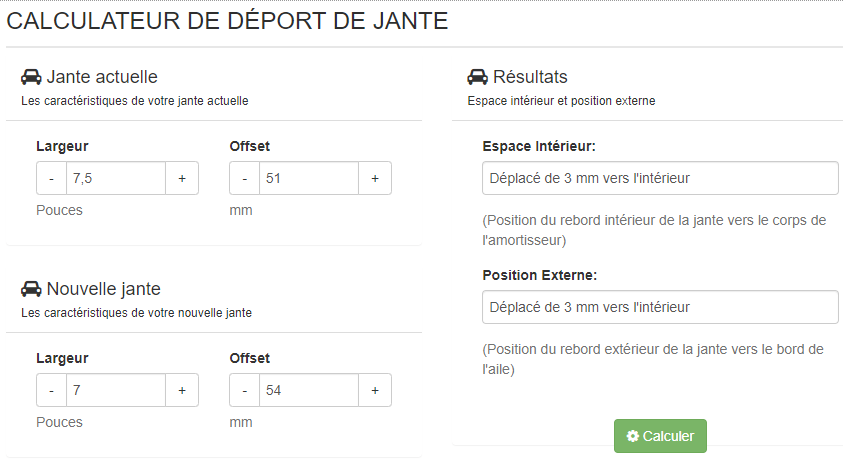
Task: Focus the new rim width field showing 7
Action: click(x=116, y=390)
